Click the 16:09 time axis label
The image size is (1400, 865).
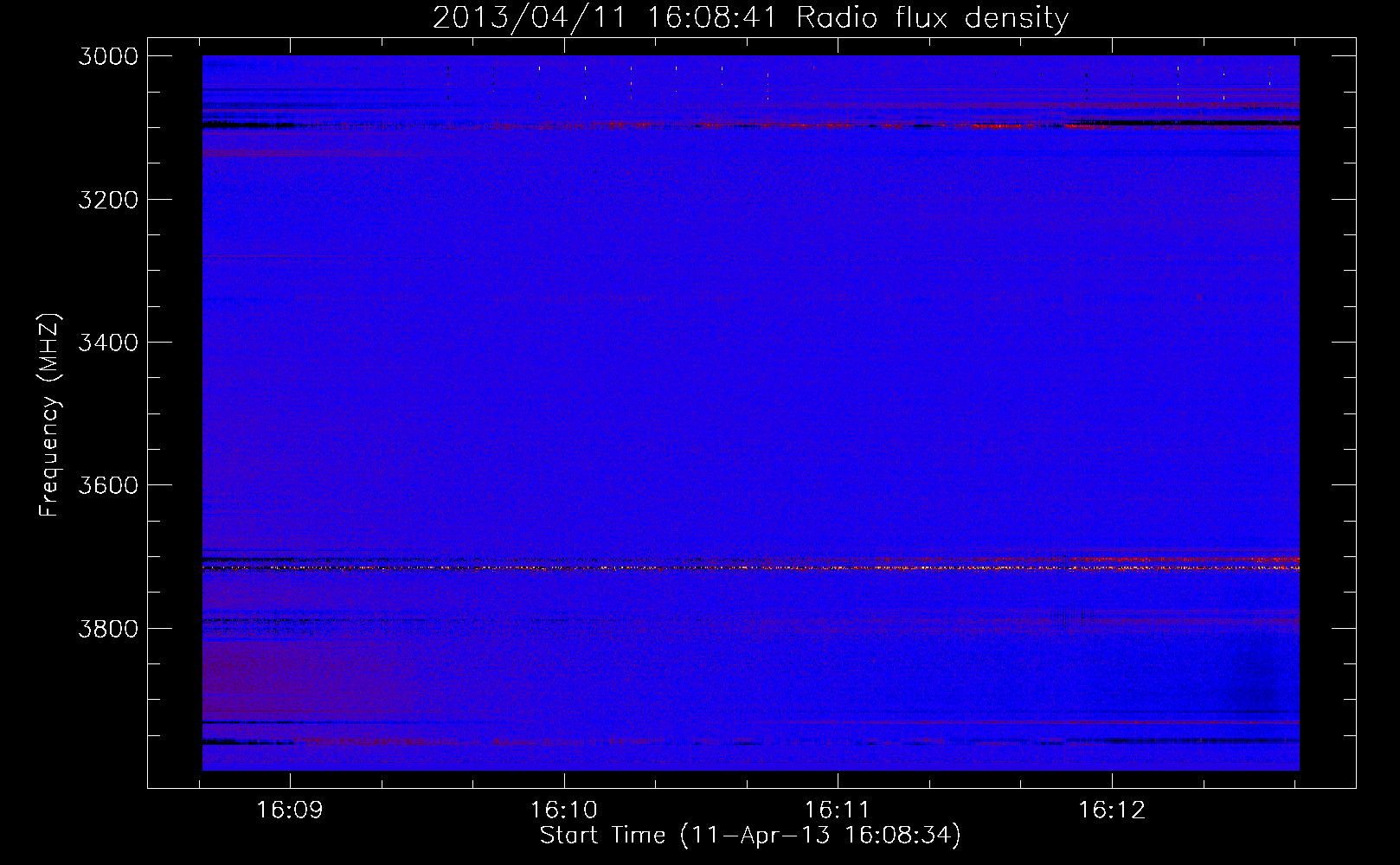tap(290, 811)
